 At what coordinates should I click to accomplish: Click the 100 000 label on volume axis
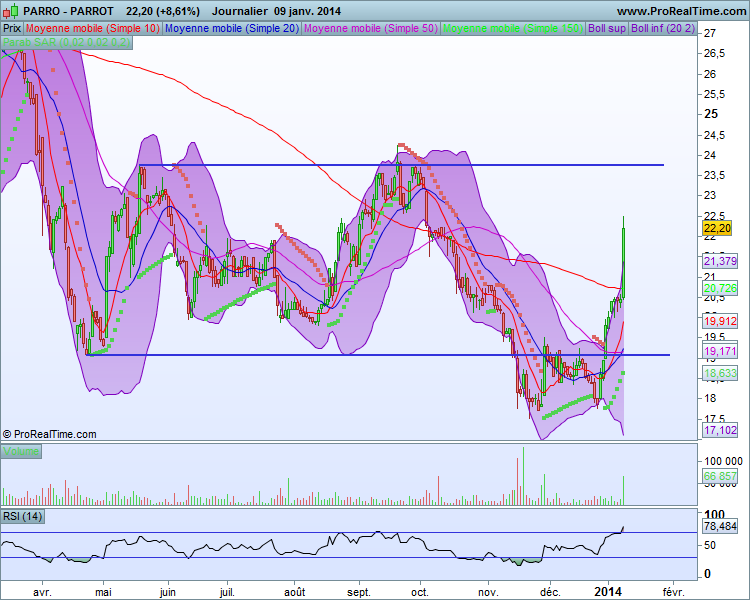(x=723, y=461)
